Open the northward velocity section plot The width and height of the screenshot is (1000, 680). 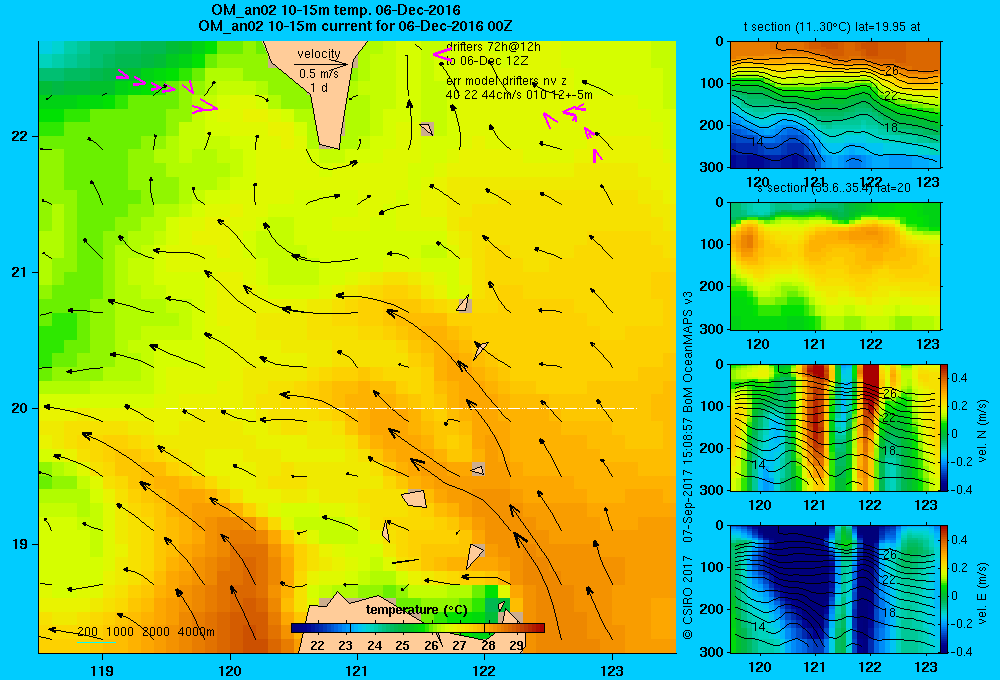coord(835,427)
